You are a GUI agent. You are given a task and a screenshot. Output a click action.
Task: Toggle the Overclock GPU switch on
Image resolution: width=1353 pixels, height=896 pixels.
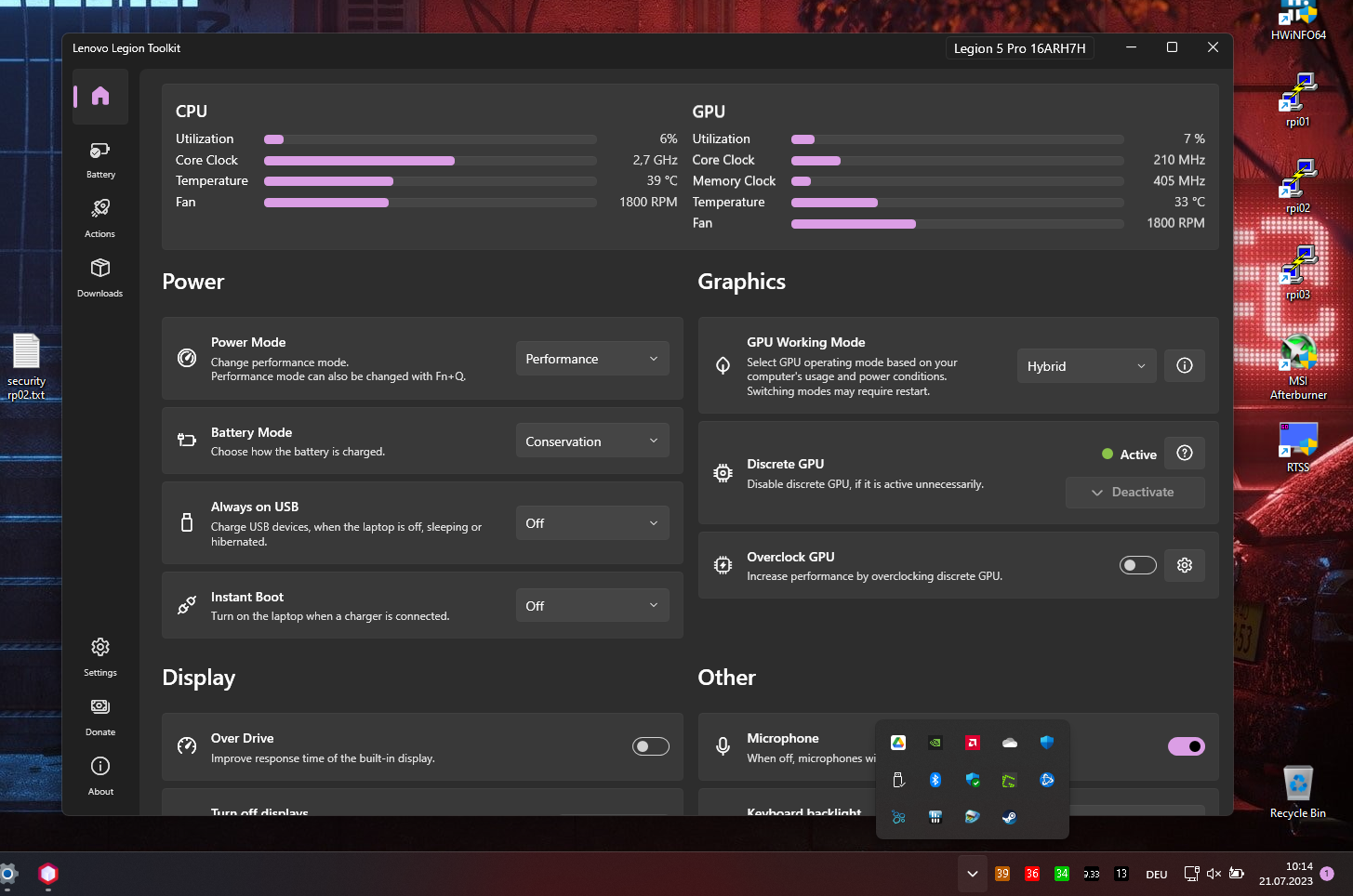1137,565
